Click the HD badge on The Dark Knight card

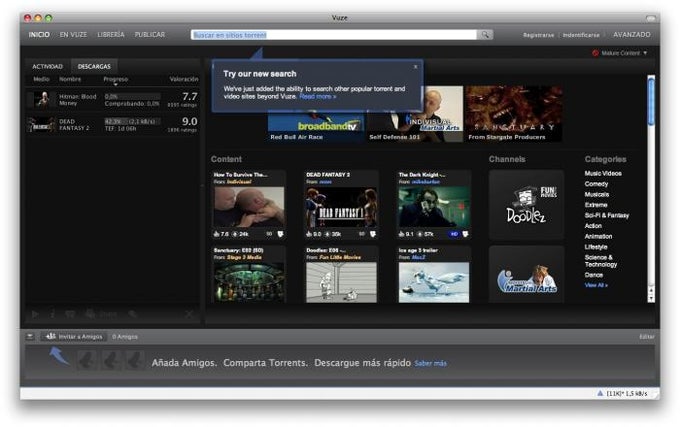click(454, 234)
